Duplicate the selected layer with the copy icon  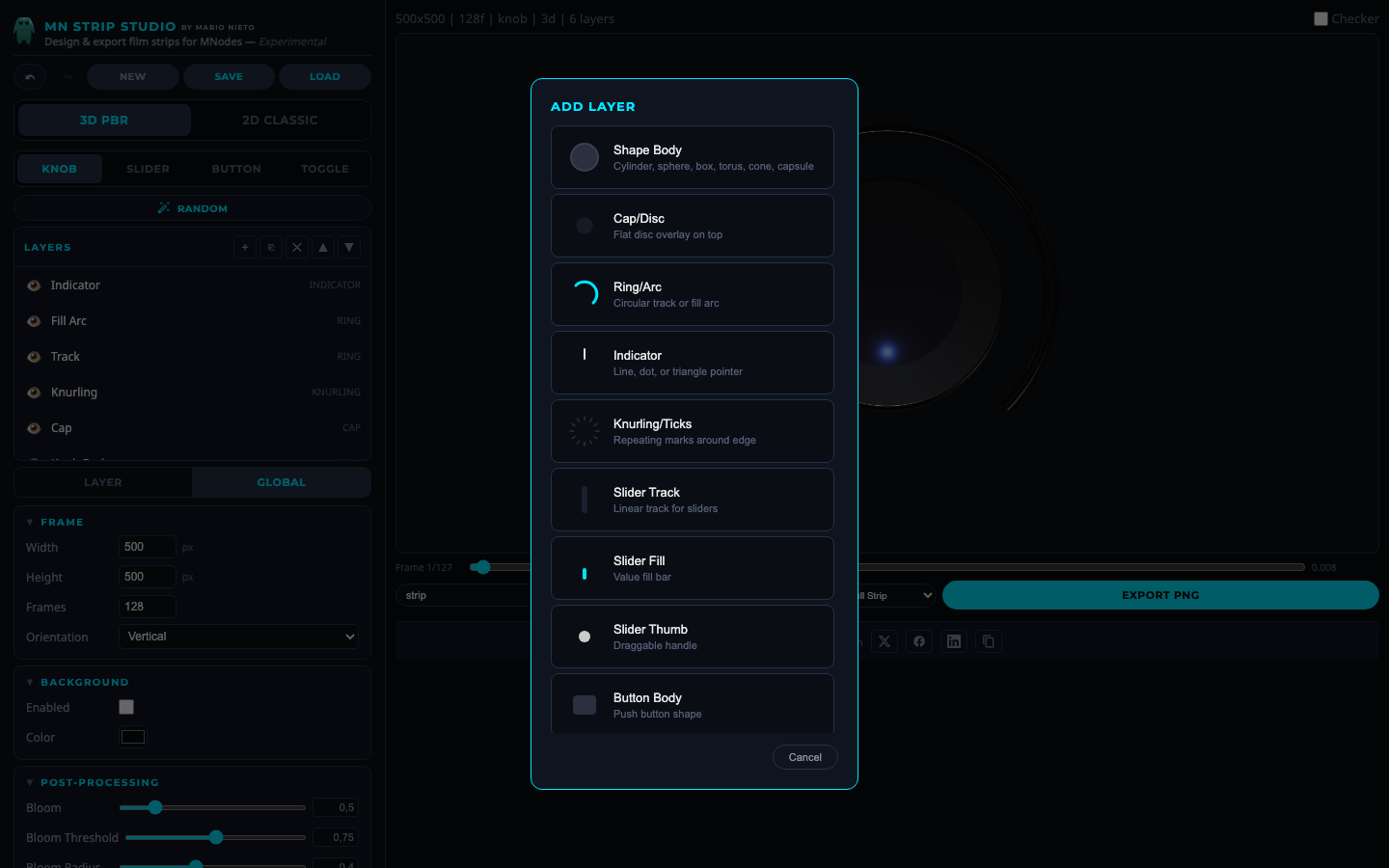tap(271, 248)
